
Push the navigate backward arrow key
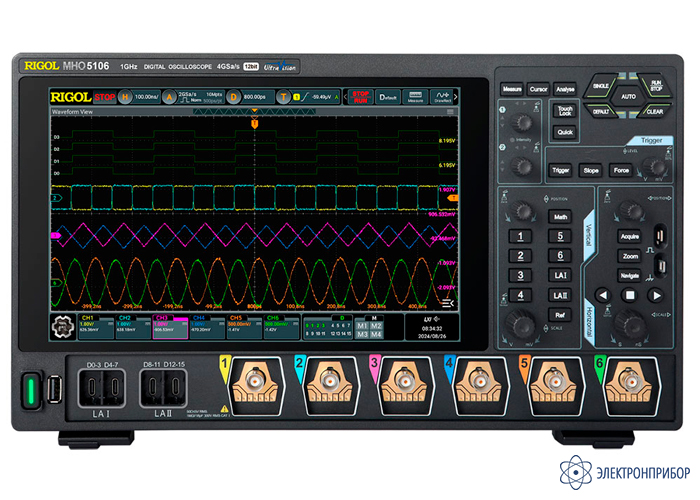tap(604, 295)
